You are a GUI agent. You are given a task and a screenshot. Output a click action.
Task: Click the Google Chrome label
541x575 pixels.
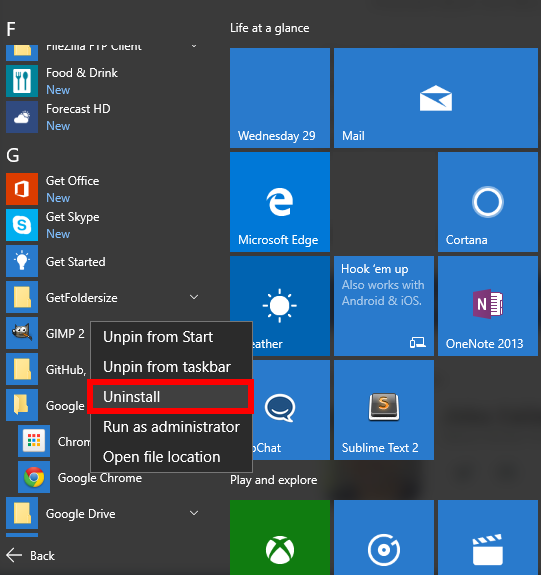100,478
